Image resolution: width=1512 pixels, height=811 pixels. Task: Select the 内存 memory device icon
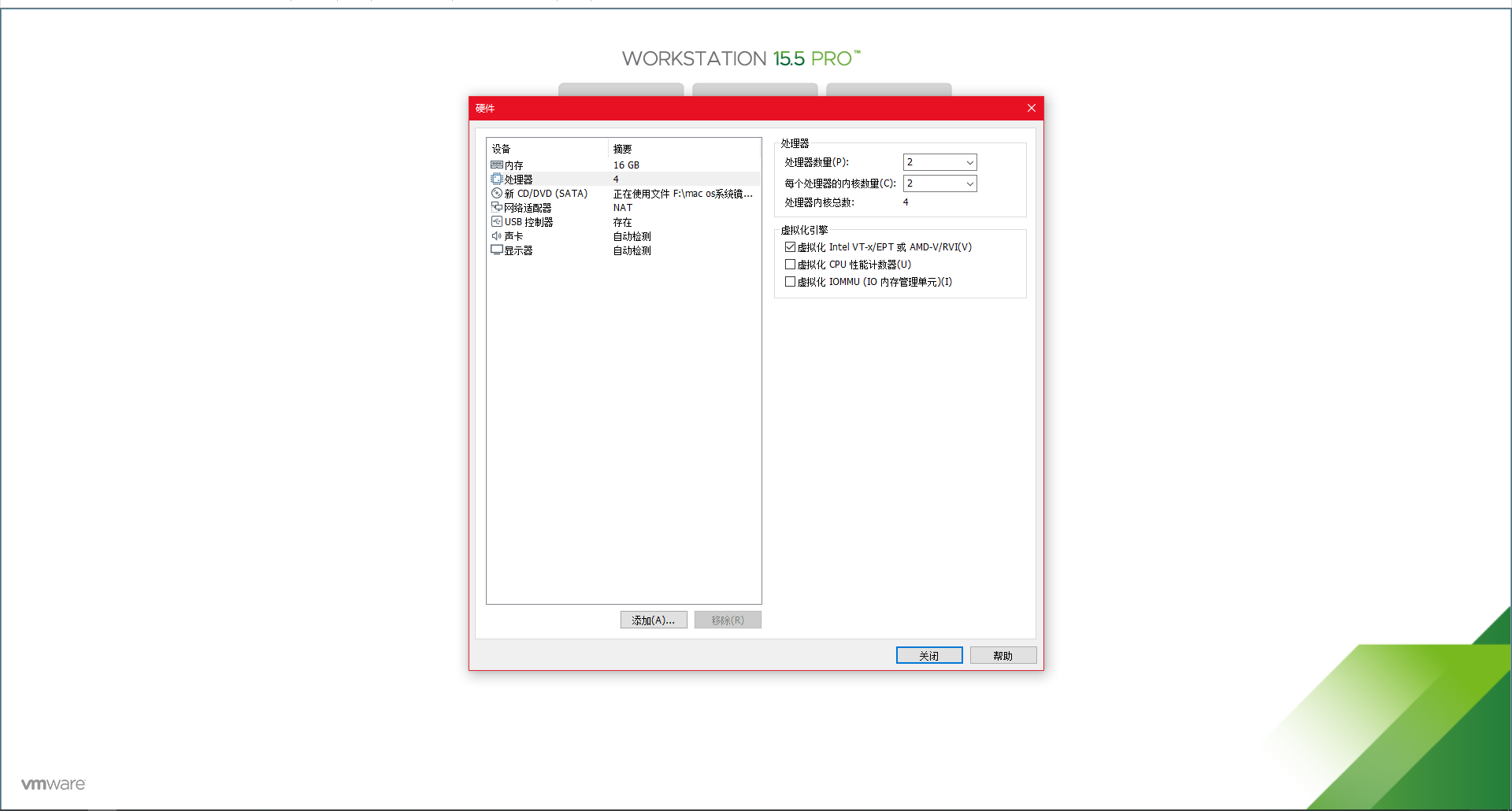497,165
